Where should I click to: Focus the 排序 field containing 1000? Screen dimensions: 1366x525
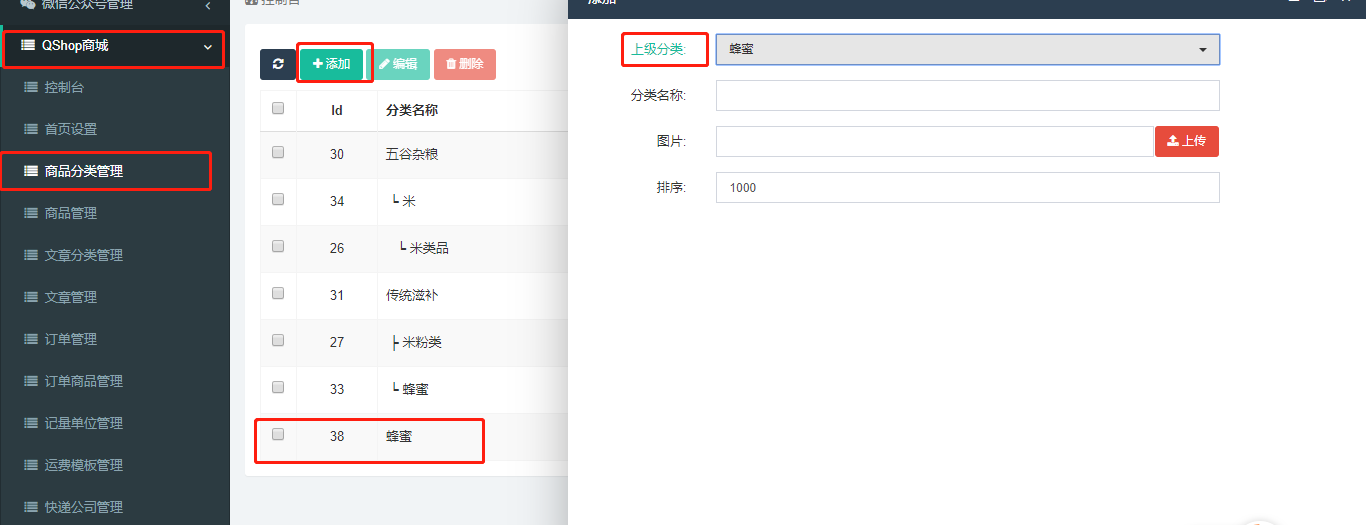coord(967,188)
